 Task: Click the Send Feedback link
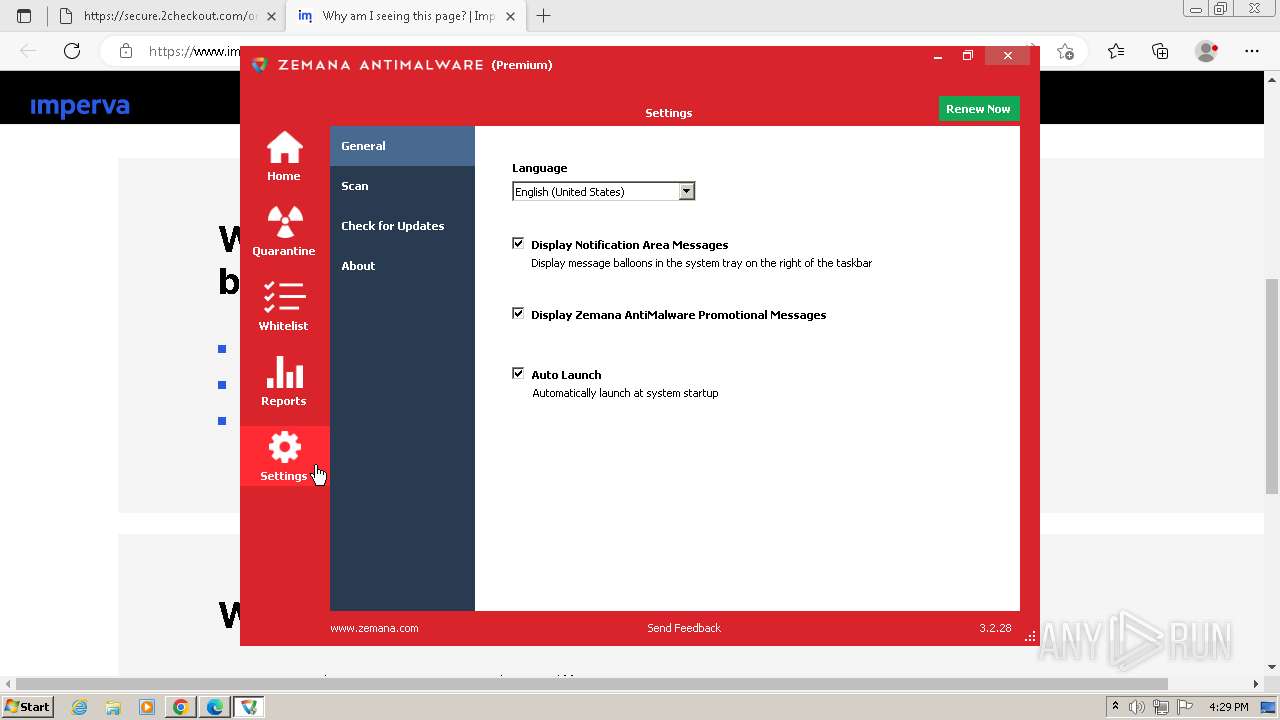coord(684,628)
